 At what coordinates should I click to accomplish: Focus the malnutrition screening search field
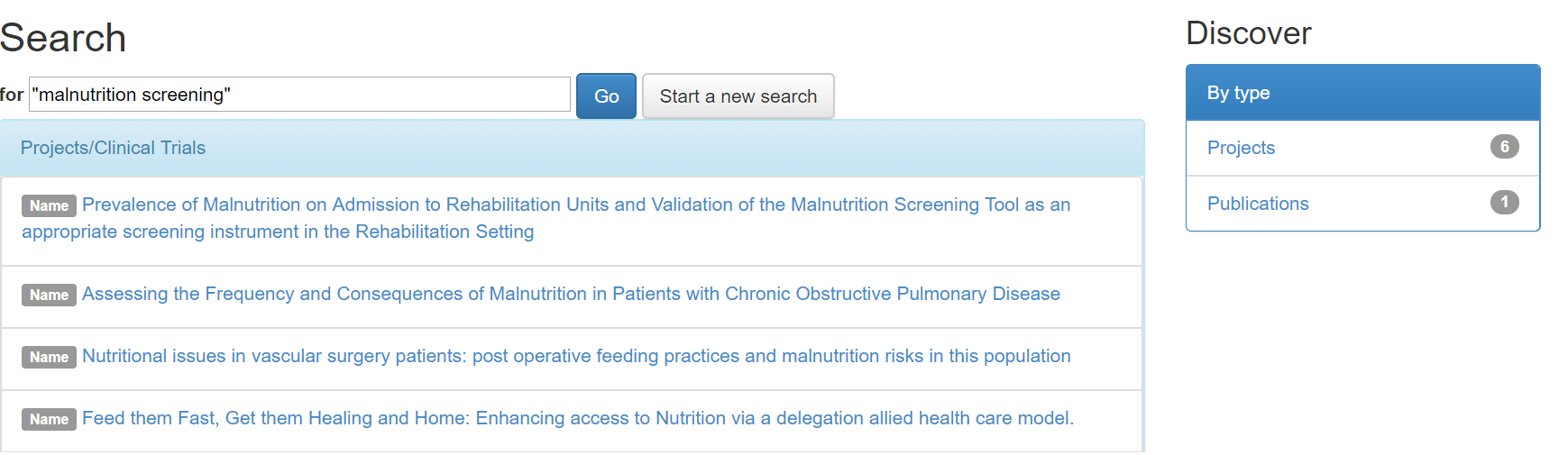click(299, 95)
